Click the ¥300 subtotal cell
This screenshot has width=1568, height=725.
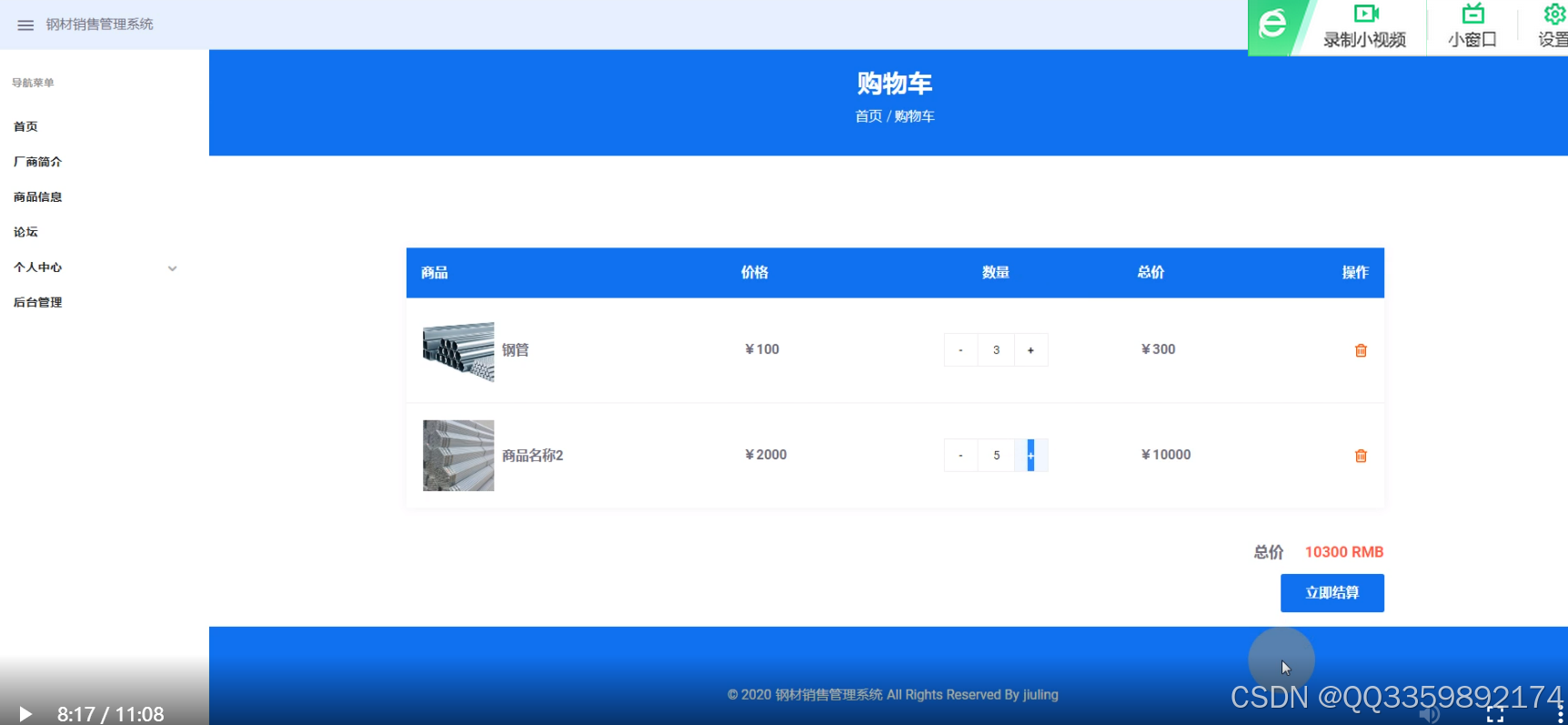1158,349
